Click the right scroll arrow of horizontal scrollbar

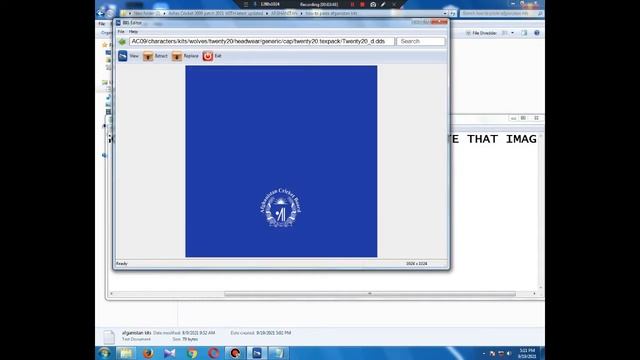click(x=534, y=293)
